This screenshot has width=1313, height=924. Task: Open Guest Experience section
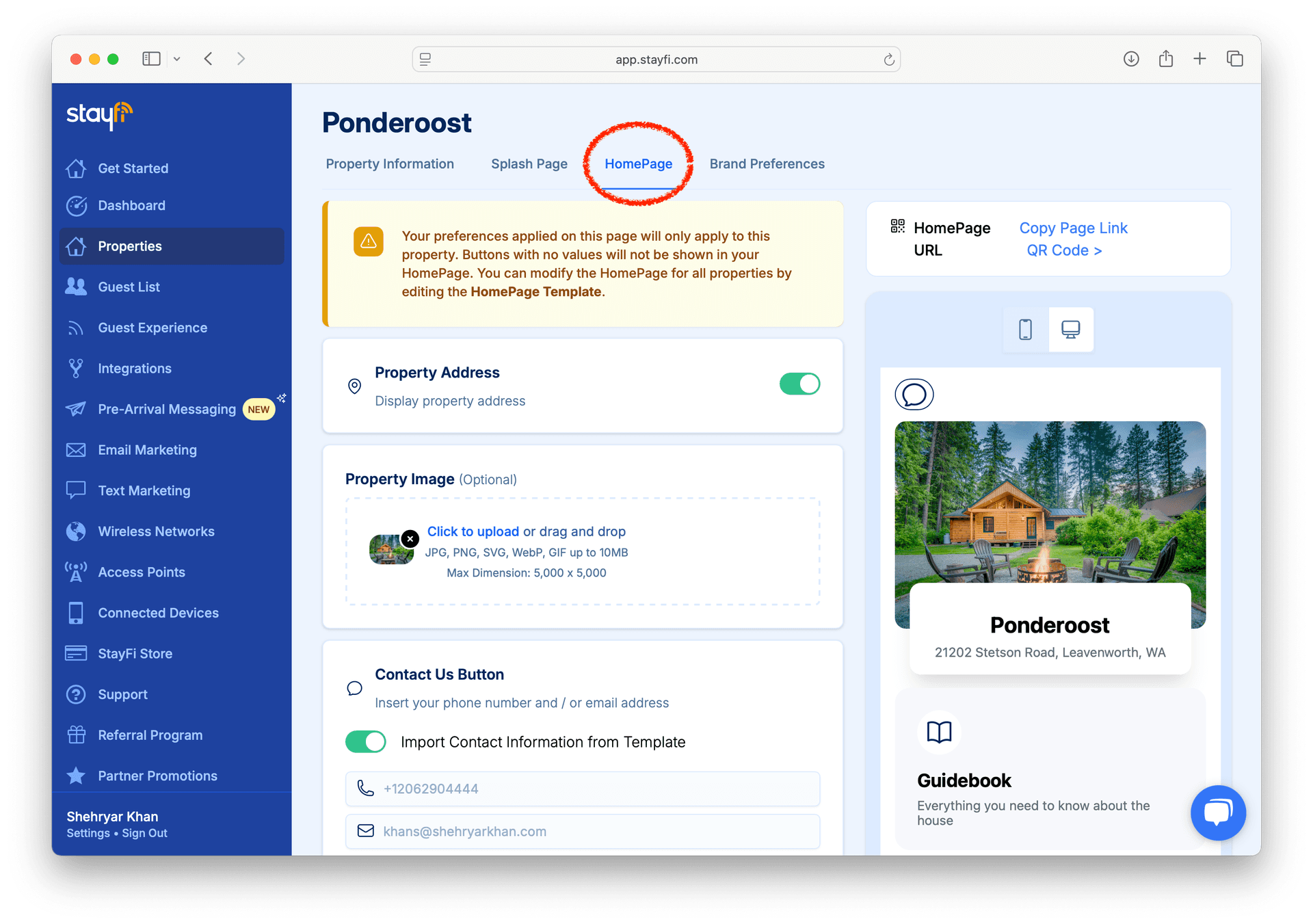pos(152,328)
